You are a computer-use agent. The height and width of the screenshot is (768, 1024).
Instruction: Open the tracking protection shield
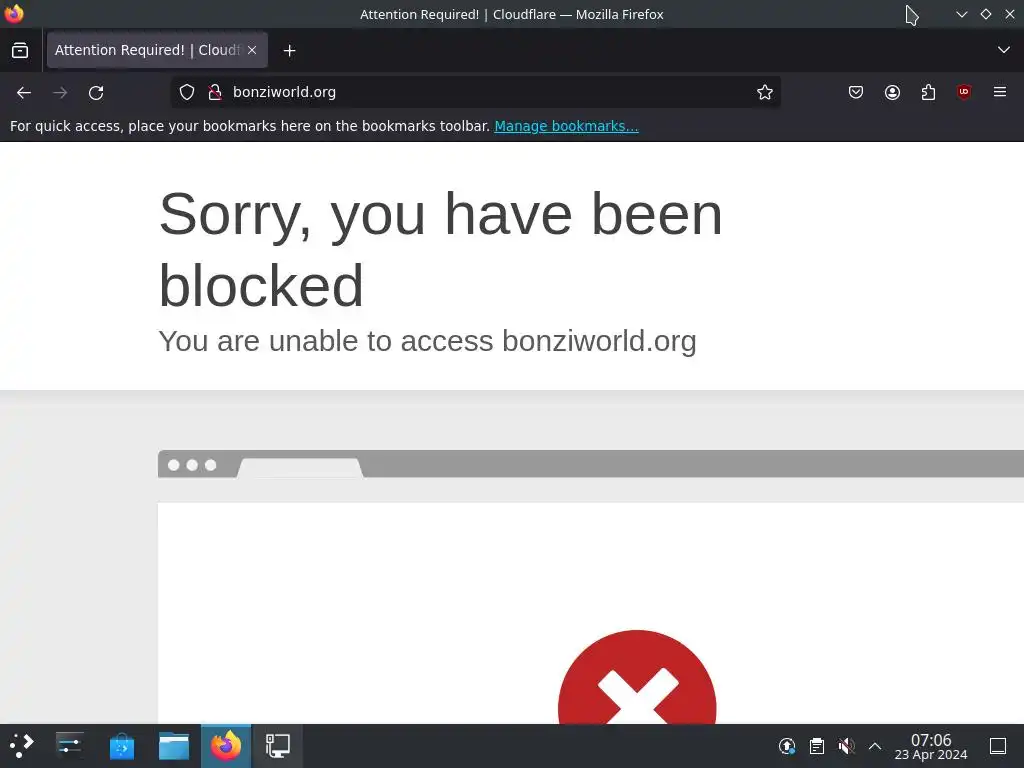coord(187,92)
